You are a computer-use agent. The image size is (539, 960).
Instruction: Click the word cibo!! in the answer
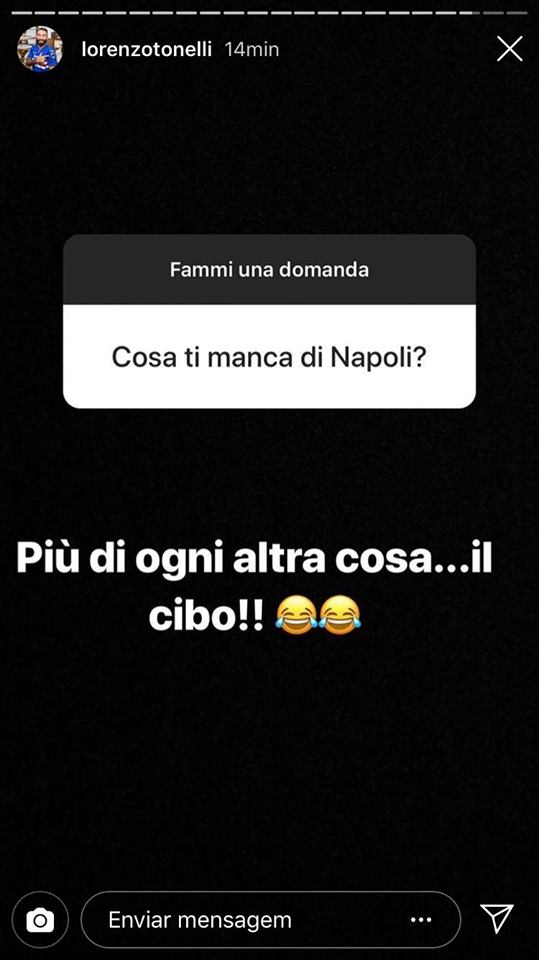coord(206,618)
